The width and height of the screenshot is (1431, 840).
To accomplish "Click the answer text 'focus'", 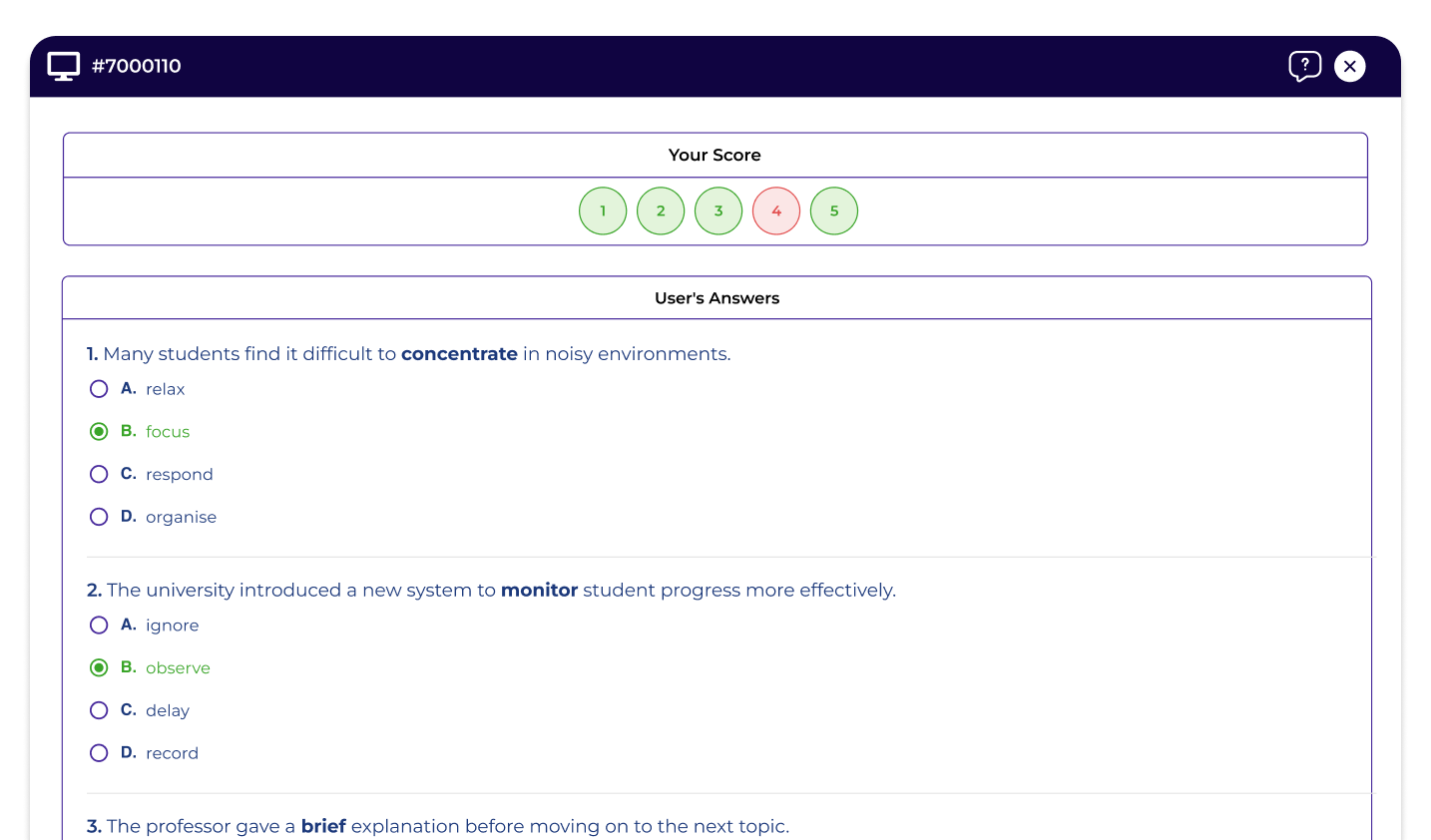I will (168, 432).
